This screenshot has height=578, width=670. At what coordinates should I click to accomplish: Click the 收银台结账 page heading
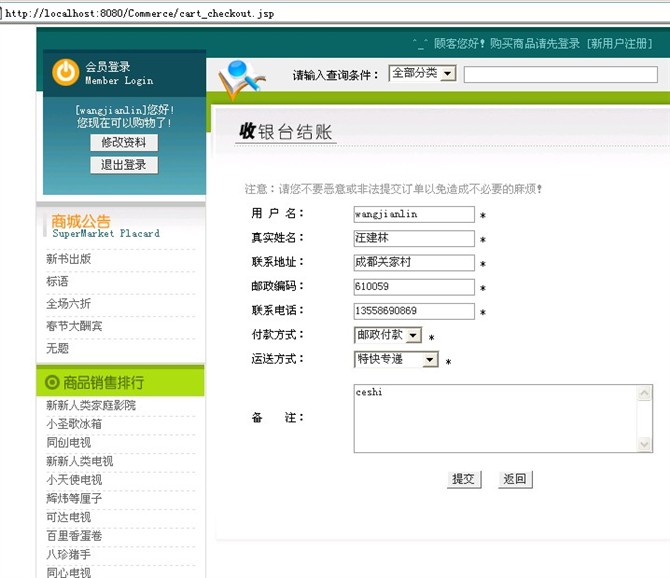(x=285, y=132)
